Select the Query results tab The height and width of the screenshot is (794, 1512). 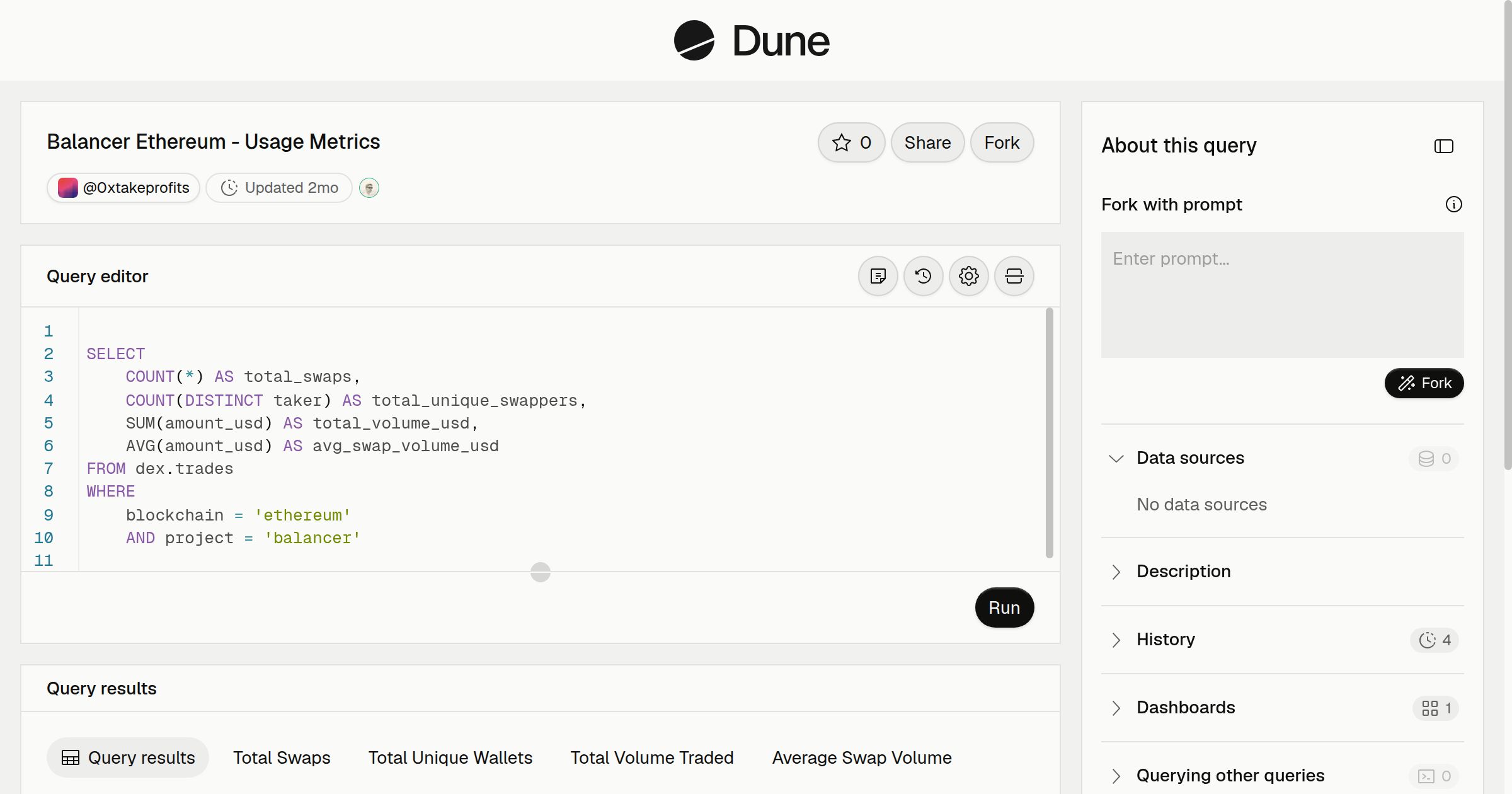(128, 757)
